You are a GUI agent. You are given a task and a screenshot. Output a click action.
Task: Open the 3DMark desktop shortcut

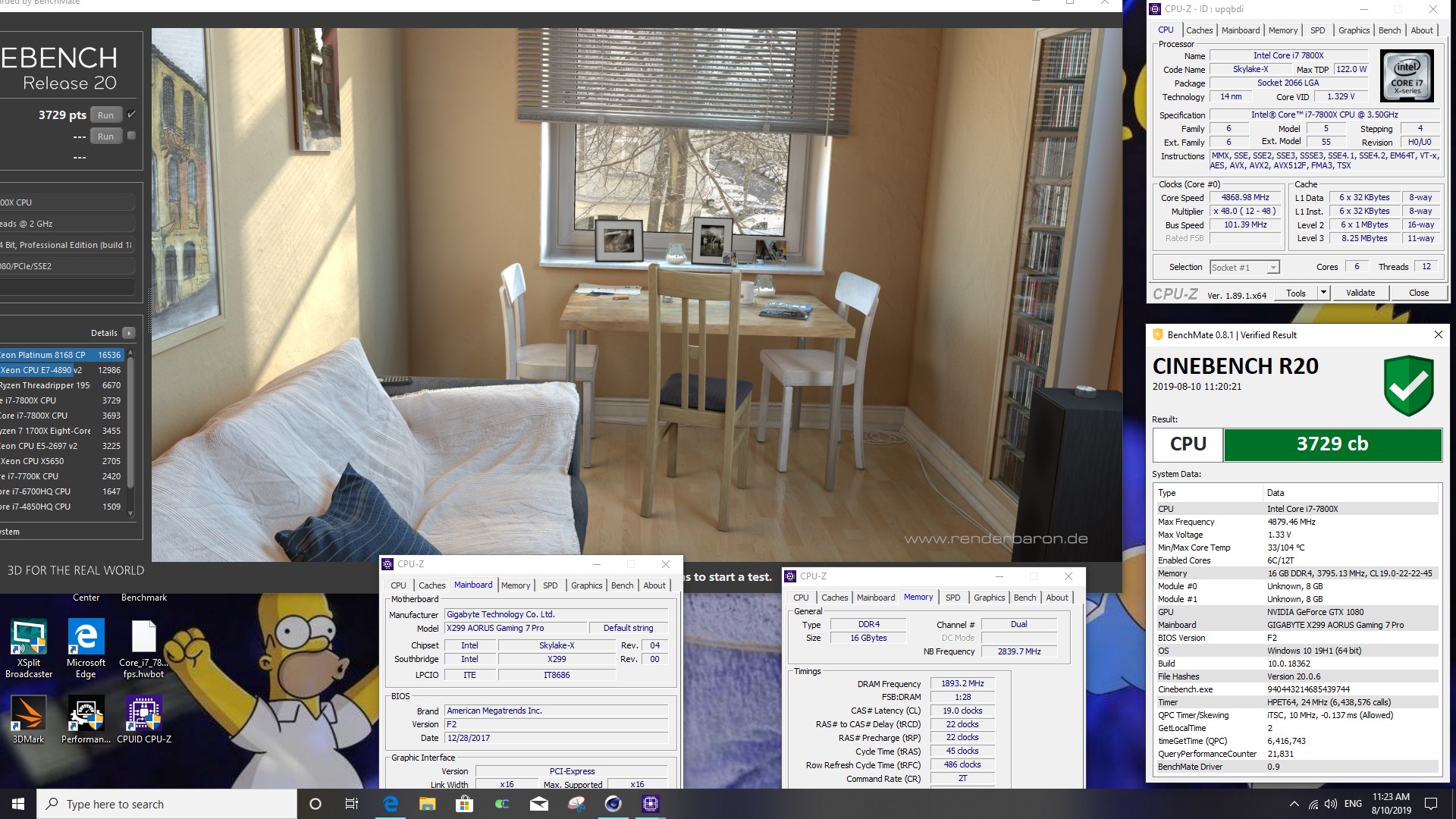[29, 720]
